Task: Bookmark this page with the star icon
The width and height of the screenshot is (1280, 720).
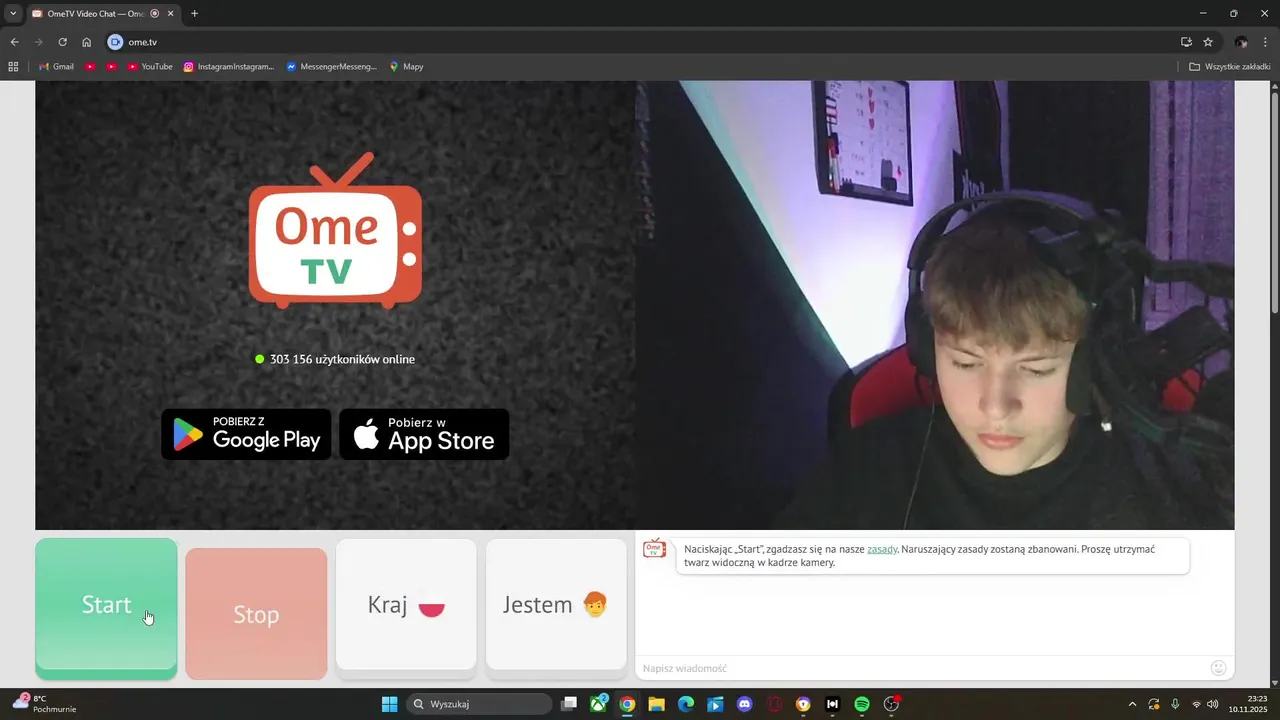Action: click(x=1208, y=42)
